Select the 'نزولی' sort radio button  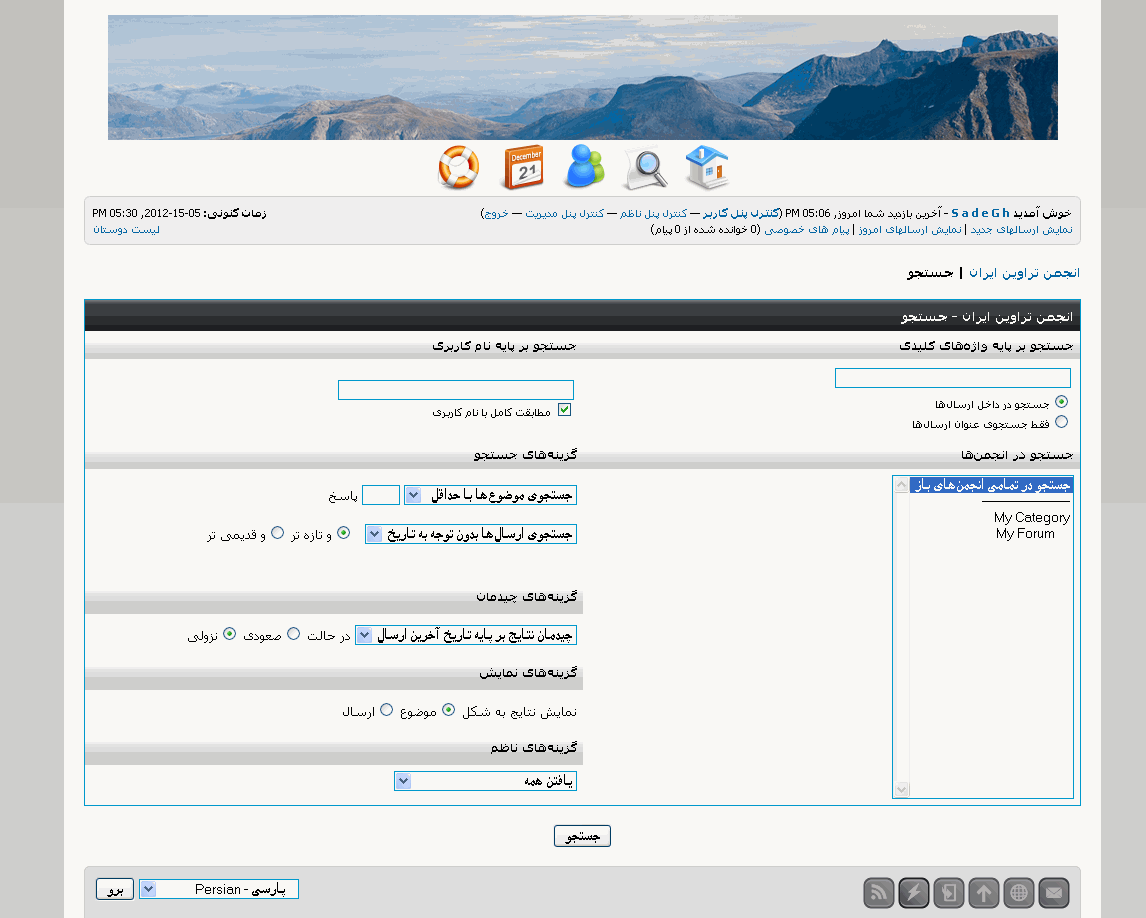[229, 634]
